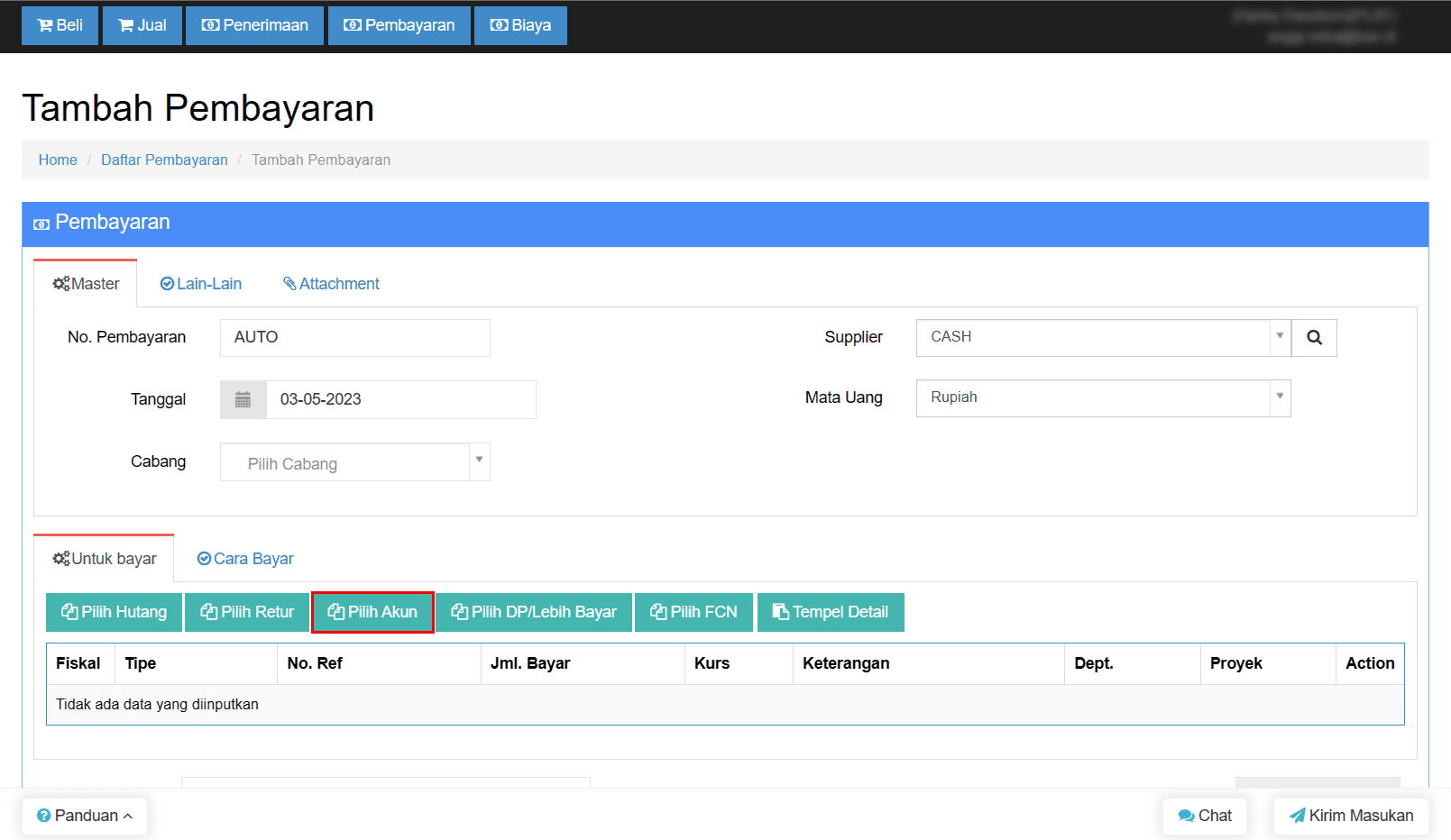Viewport: 1451px width, 840px height.
Task: Open Biaya from top bar
Action: click(x=520, y=25)
